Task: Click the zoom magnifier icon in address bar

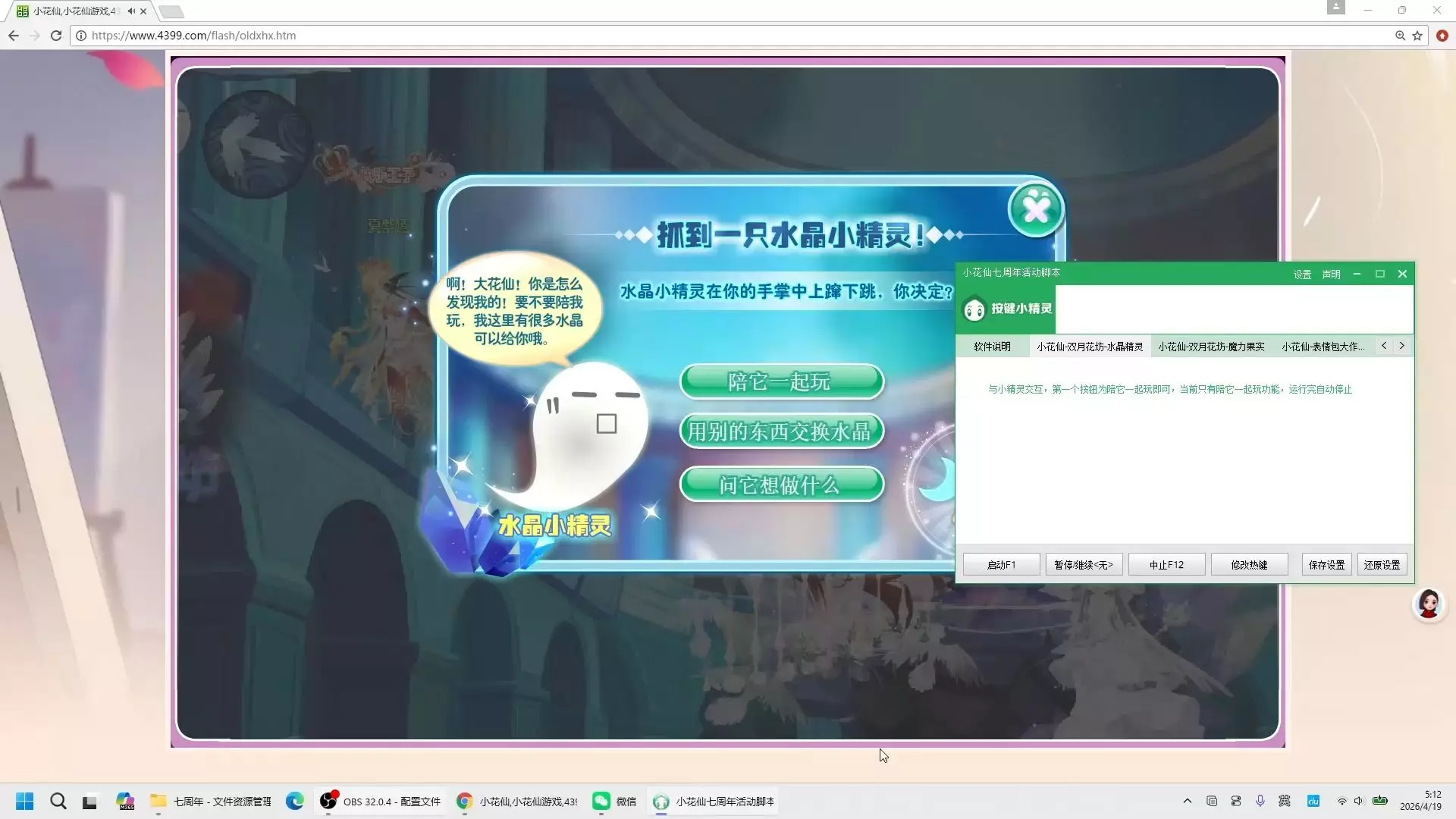Action: 1400,36
